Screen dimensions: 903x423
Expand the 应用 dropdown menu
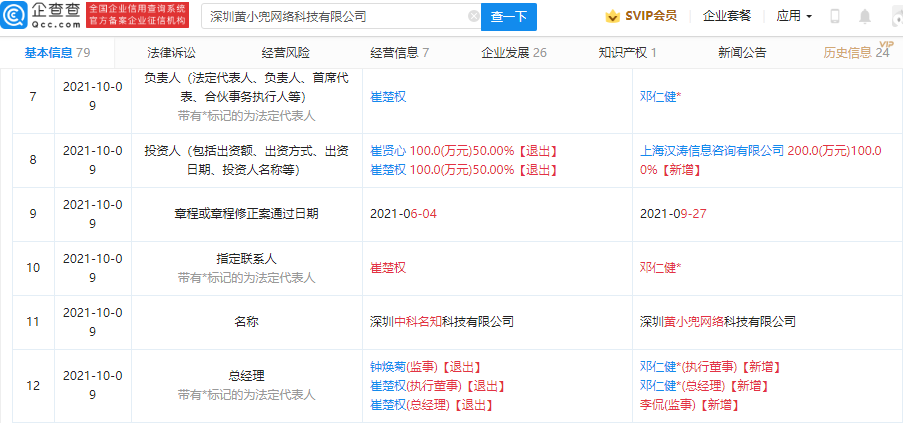click(x=794, y=16)
